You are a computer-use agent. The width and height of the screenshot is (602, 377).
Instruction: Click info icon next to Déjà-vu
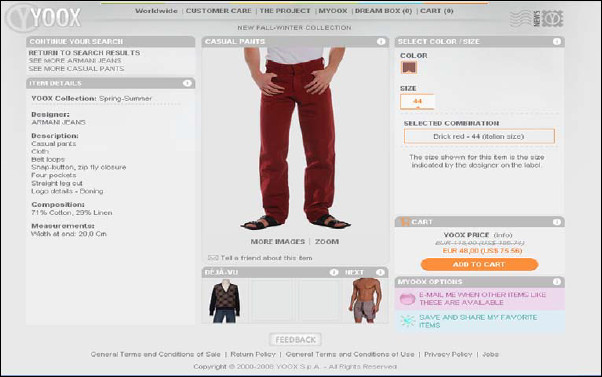click(334, 272)
